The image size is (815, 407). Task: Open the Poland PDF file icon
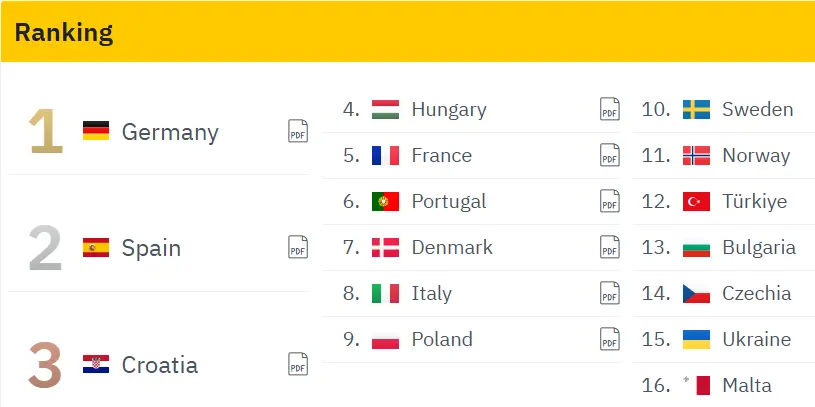pyautogui.click(x=610, y=339)
